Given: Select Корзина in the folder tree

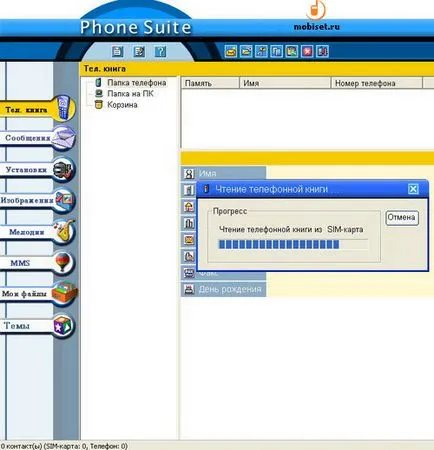Looking at the screenshot, I should tap(122, 105).
